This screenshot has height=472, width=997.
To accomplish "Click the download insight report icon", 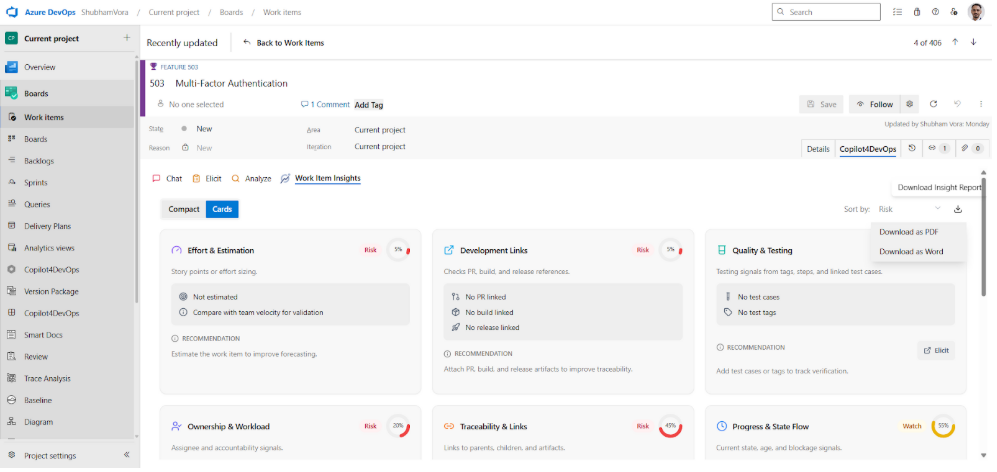I will pos(958,209).
